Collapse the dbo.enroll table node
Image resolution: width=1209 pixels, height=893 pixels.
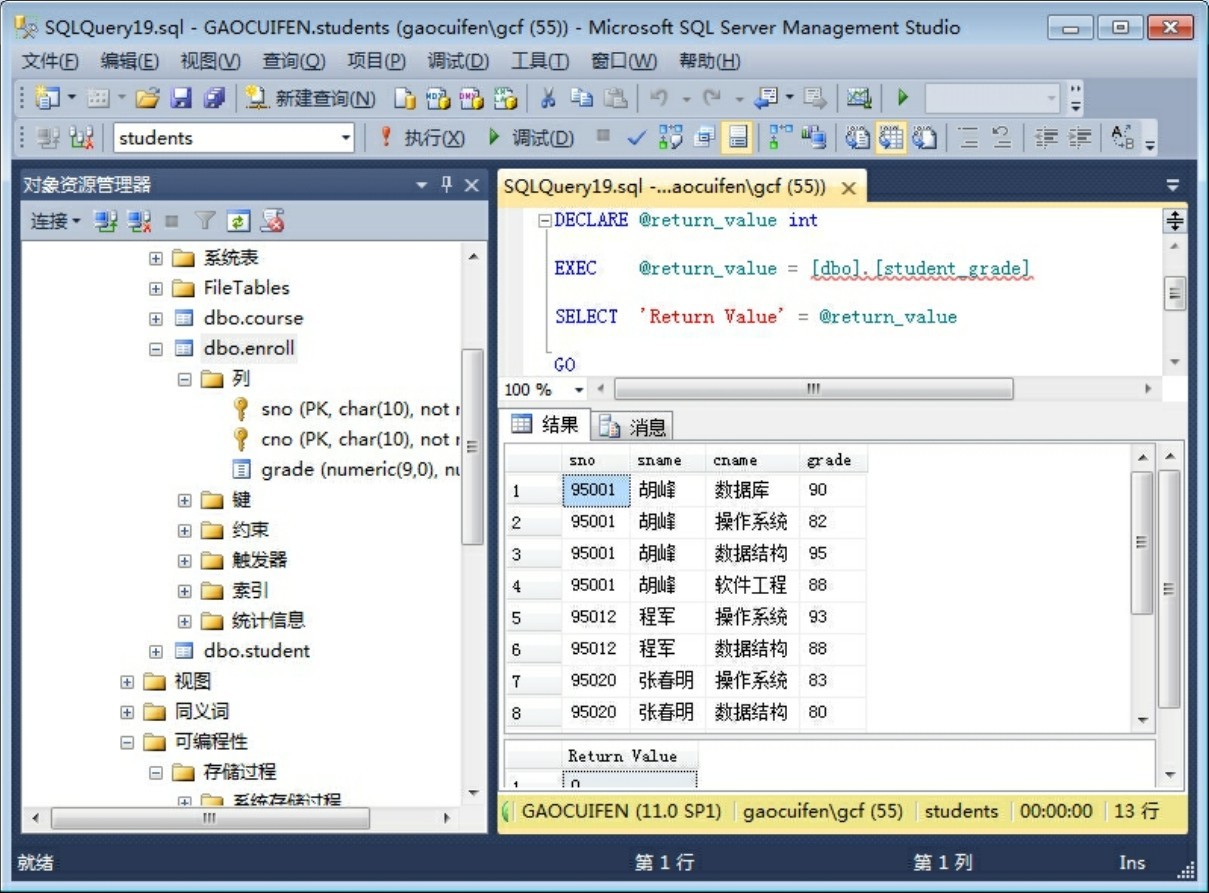tap(155, 349)
